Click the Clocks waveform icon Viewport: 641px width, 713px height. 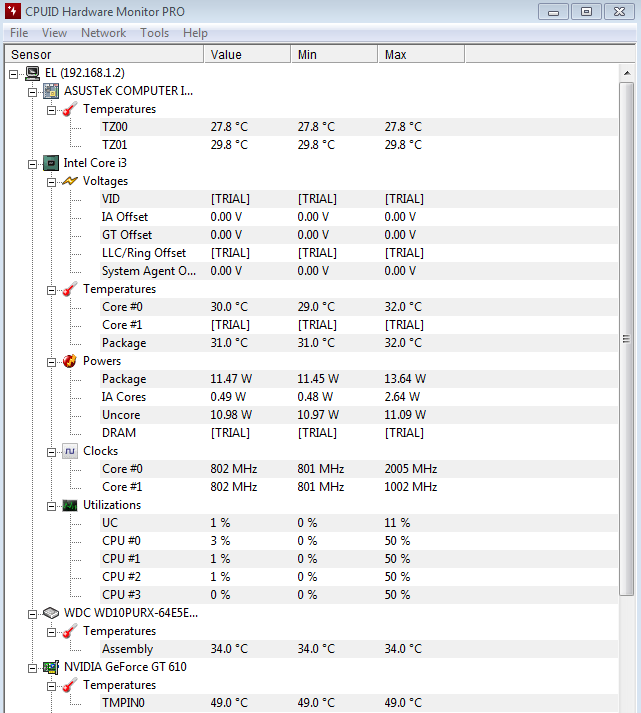tap(70, 451)
